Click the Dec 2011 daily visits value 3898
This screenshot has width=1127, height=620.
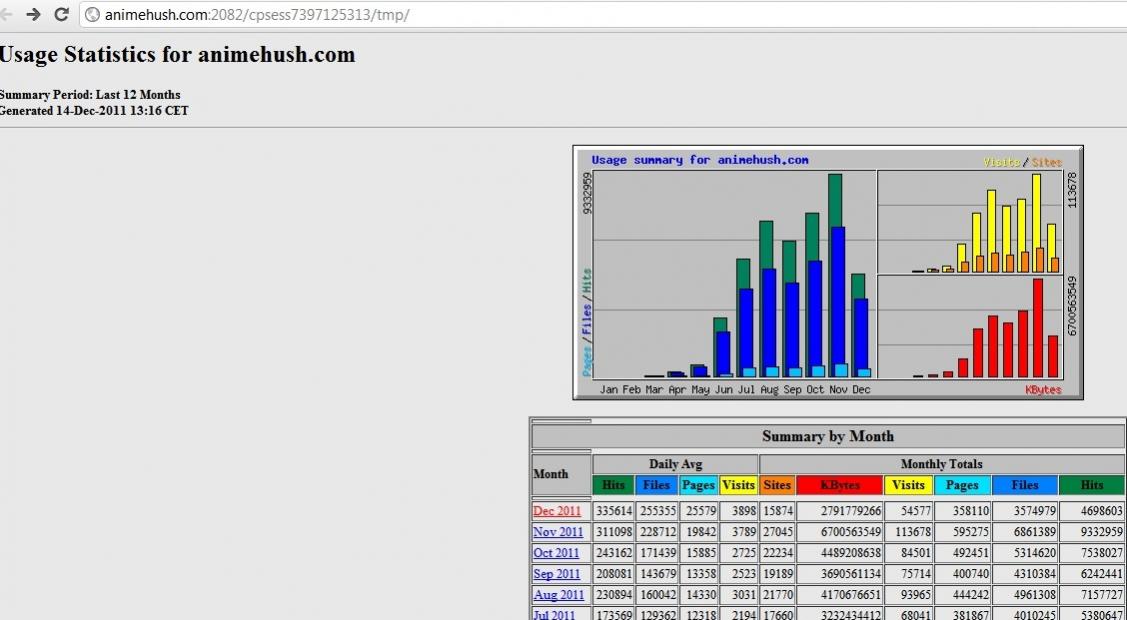point(744,511)
